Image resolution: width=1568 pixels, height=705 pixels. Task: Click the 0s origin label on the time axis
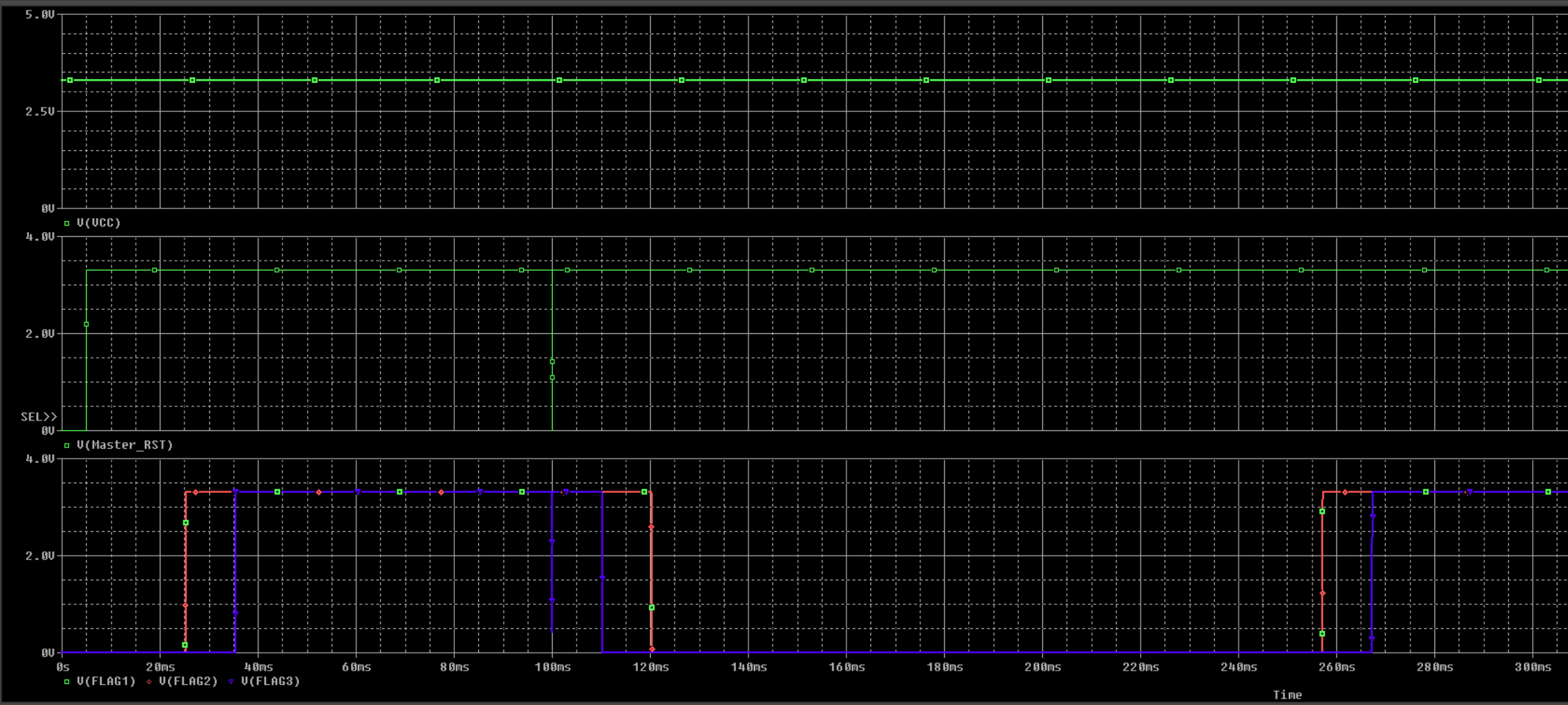click(x=63, y=667)
